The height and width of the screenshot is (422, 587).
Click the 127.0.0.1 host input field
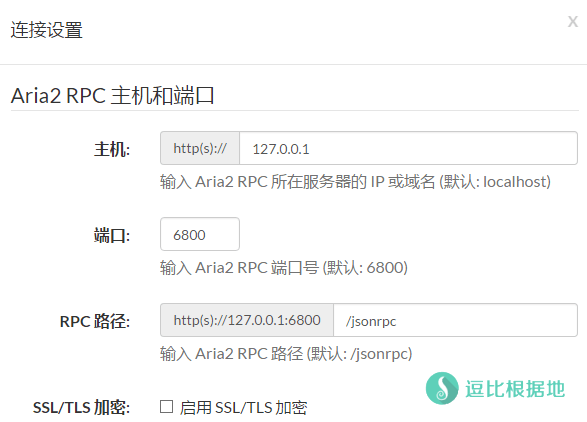(x=408, y=148)
